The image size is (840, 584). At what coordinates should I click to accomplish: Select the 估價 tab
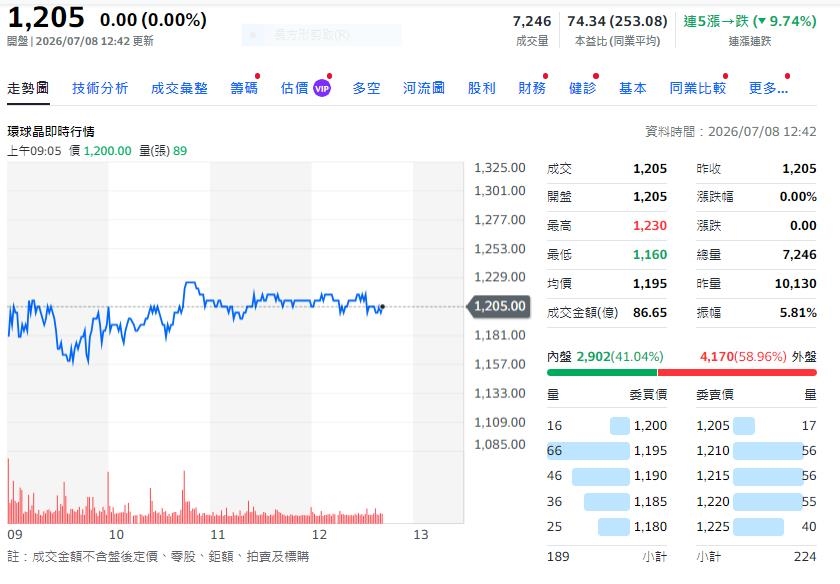[x=295, y=88]
